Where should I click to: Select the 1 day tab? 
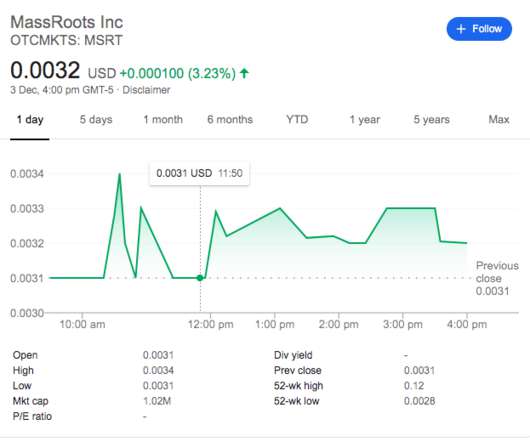tap(30, 119)
